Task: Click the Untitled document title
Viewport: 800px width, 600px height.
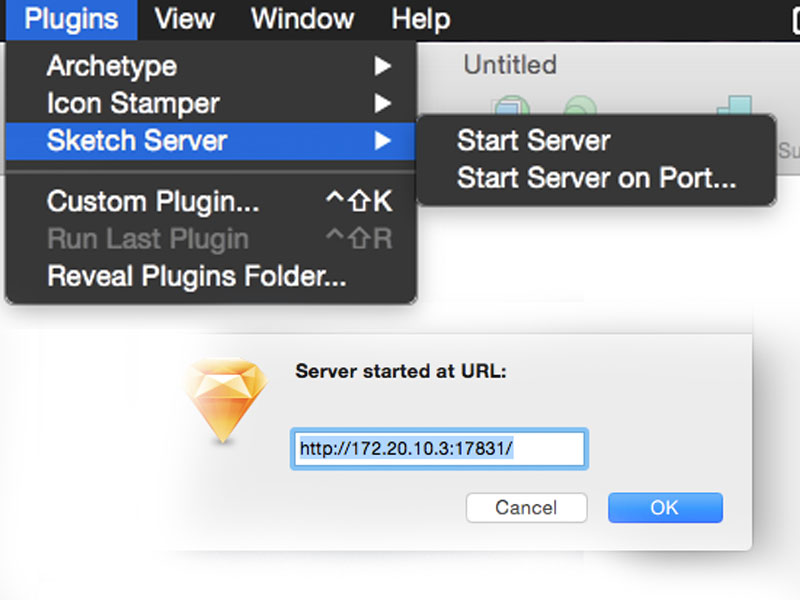Action: coord(510,65)
